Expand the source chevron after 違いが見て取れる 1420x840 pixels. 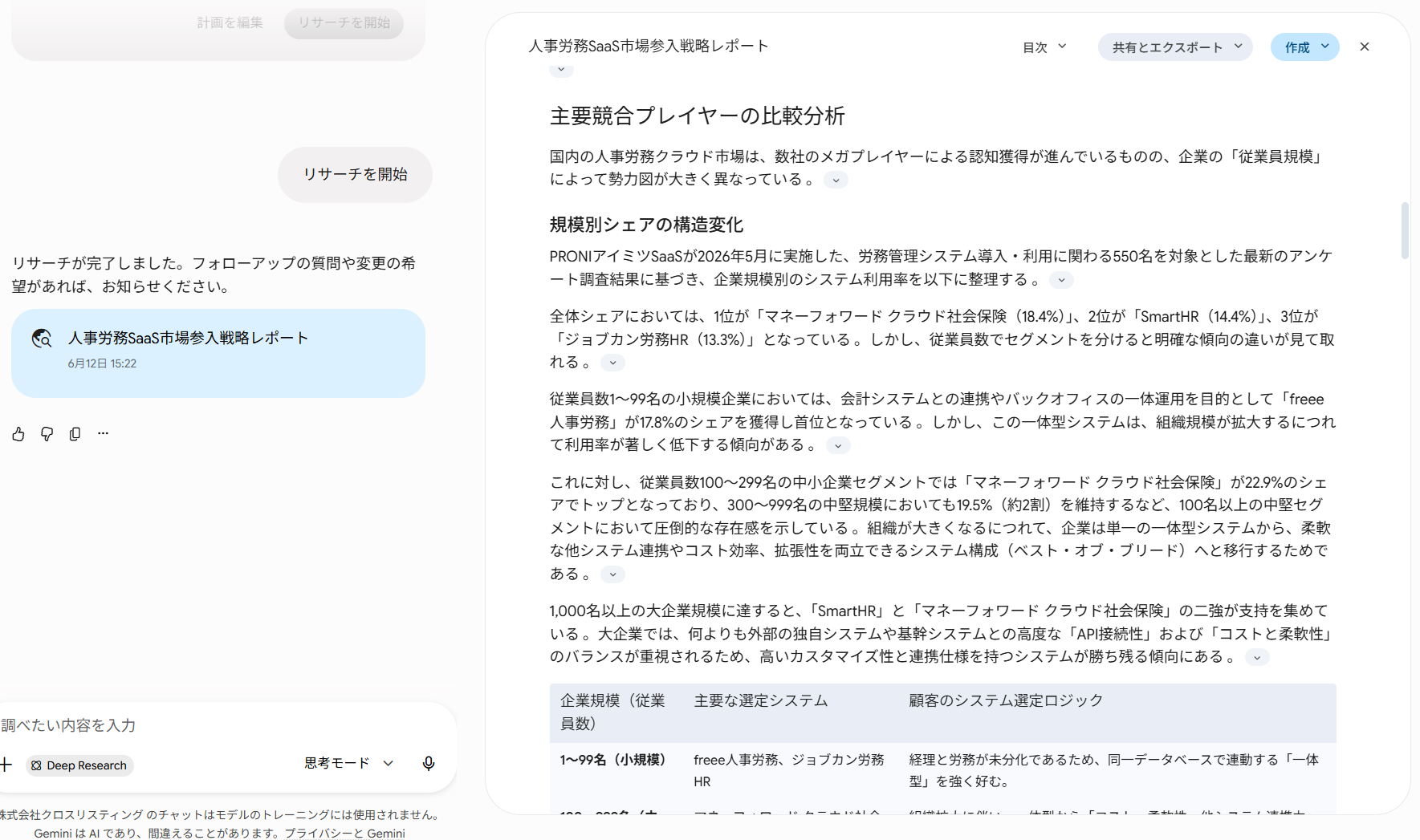(612, 363)
